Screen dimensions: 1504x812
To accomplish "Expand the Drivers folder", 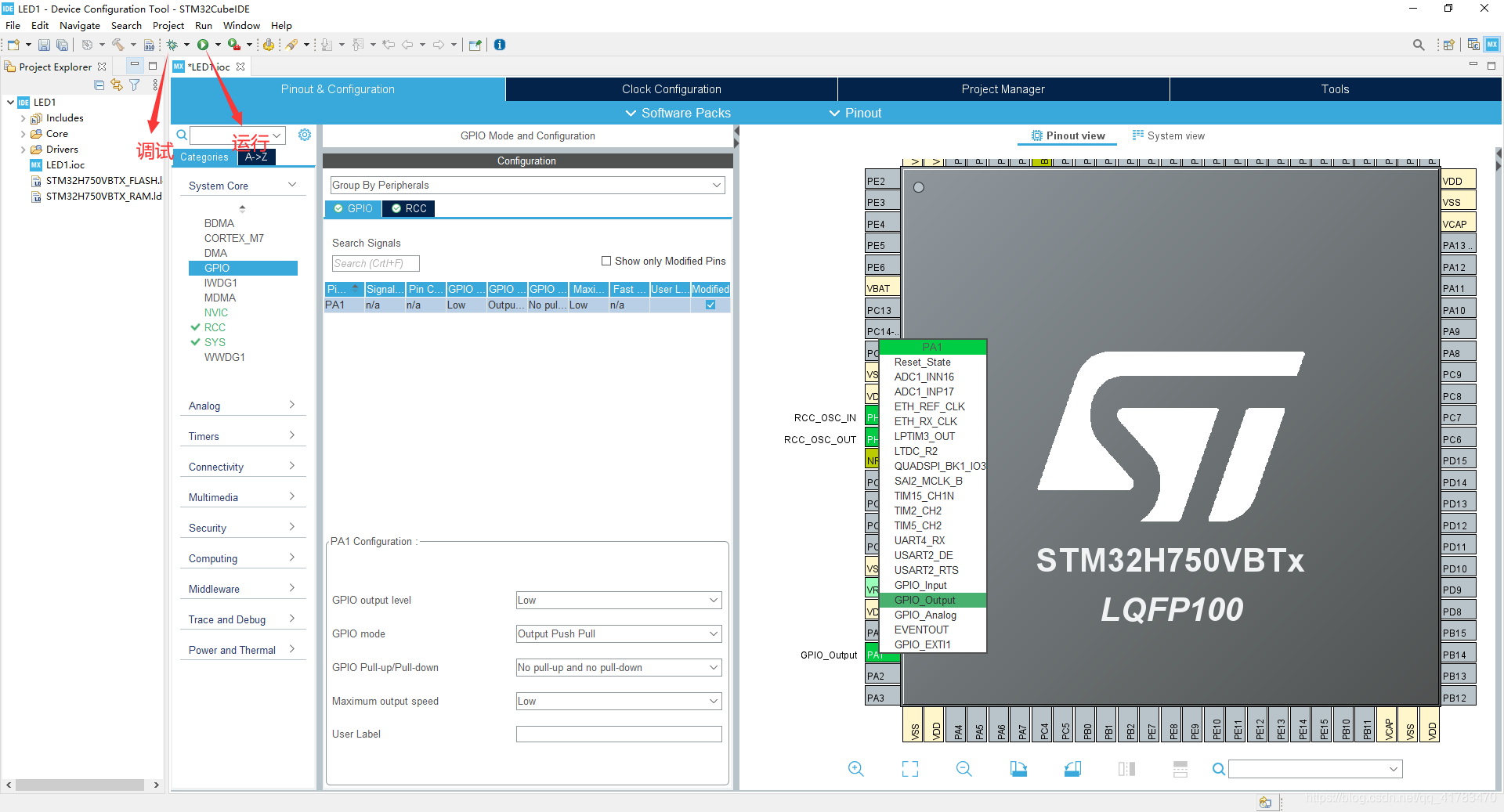I will (x=23, y=150).
